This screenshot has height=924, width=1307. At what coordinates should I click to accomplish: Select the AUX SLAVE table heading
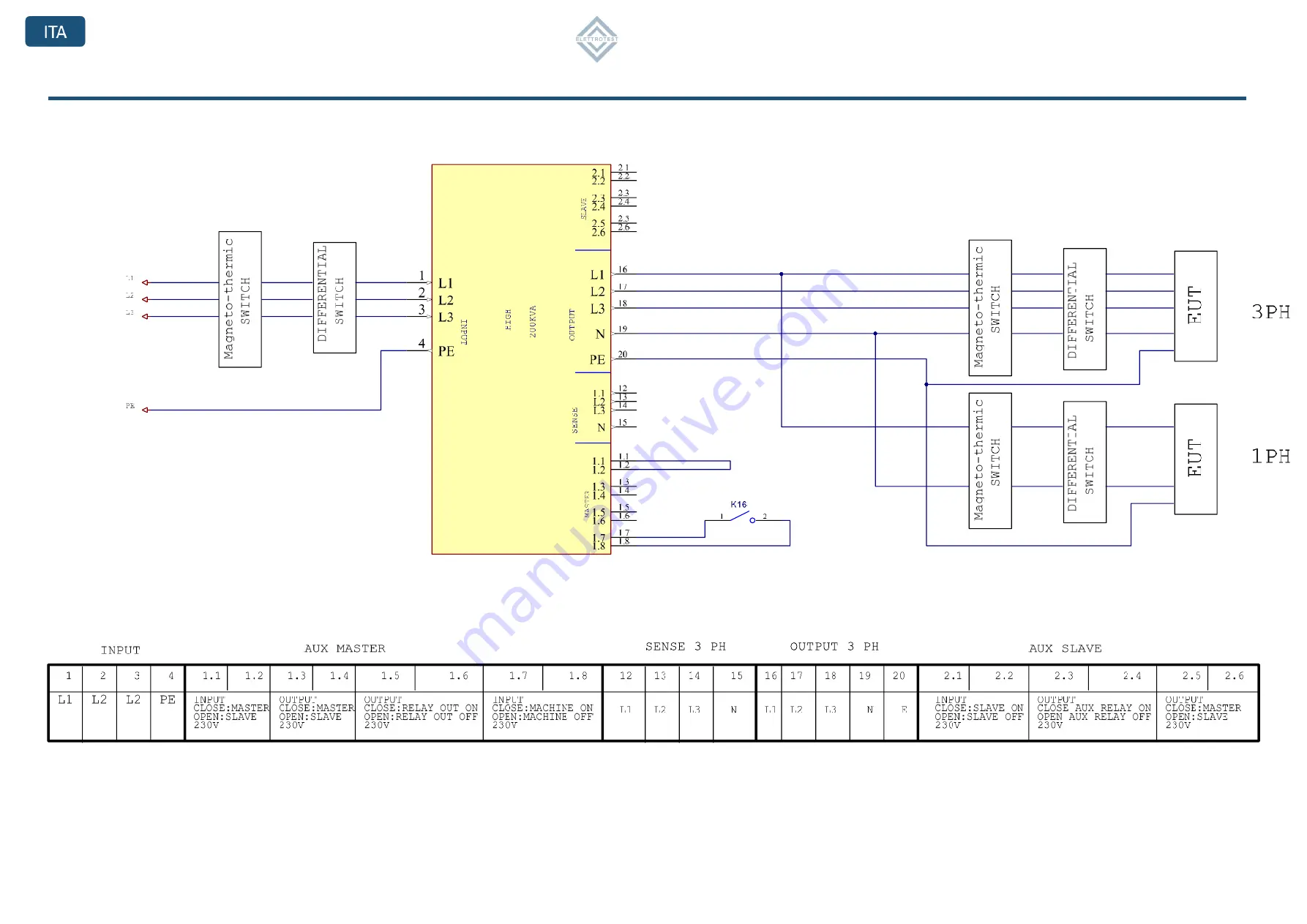pyautogui.click(x=1065, y=649)
